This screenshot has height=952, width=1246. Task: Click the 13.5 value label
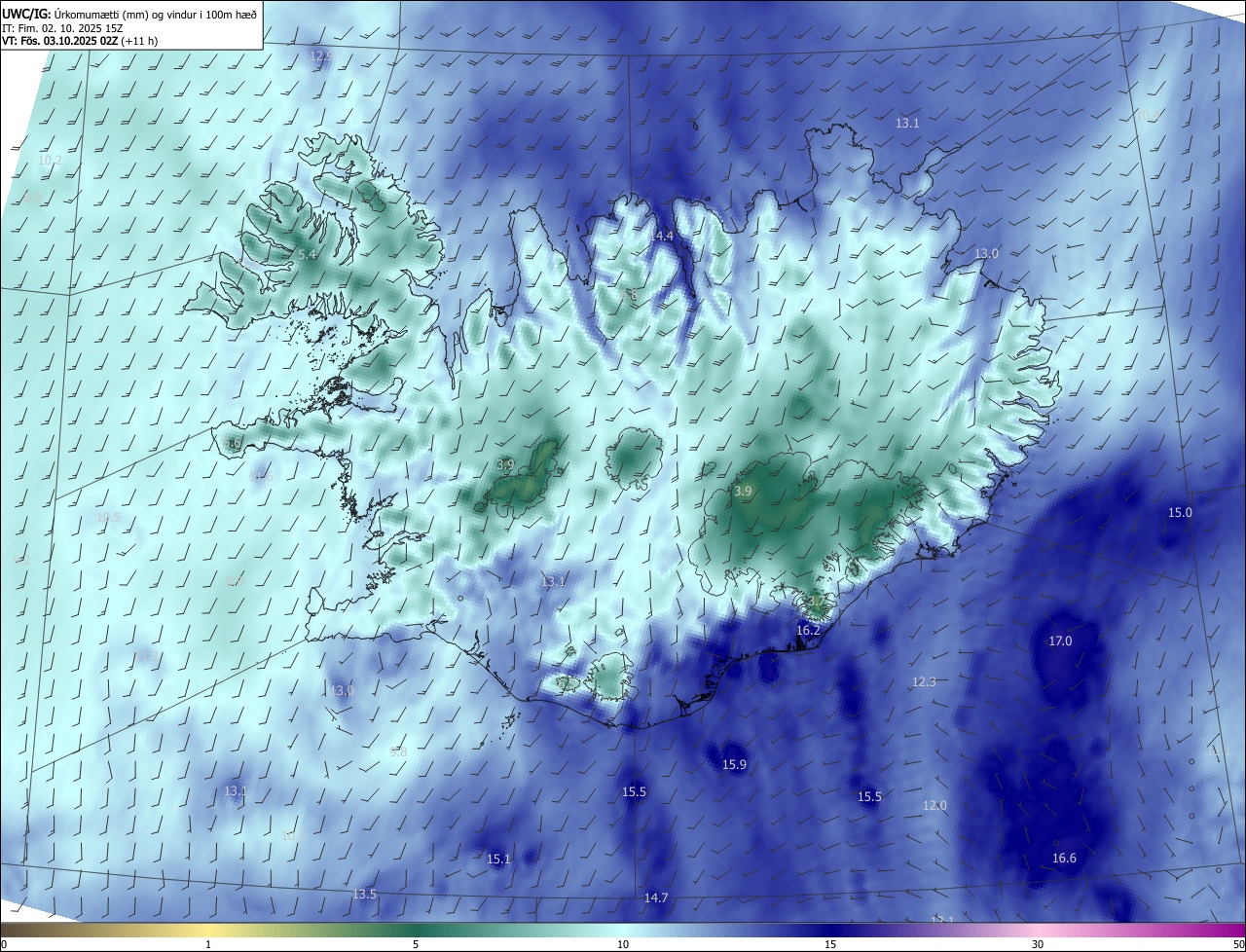pyautogui.click(x=364, y=895)
